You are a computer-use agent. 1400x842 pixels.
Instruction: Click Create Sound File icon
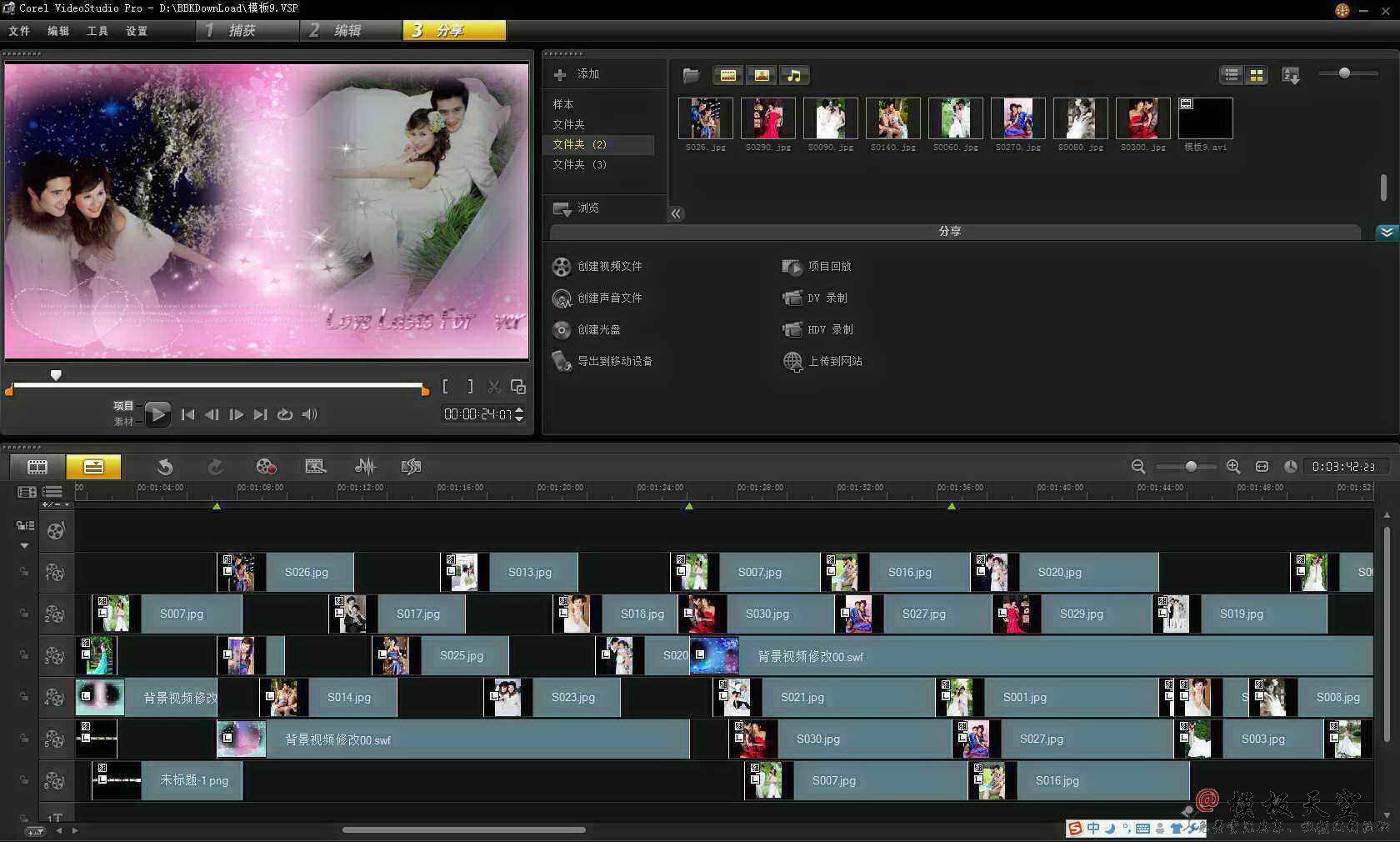tap(562, 298)
